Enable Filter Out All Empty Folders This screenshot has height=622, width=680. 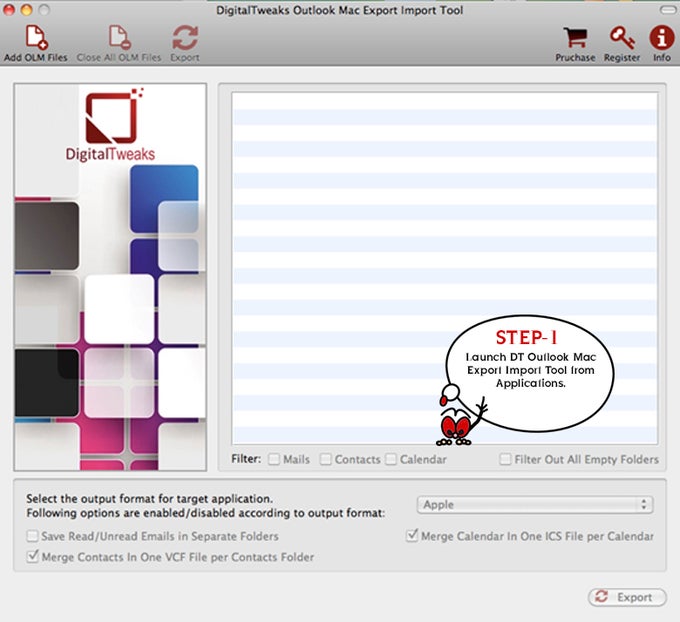point(505,459)
